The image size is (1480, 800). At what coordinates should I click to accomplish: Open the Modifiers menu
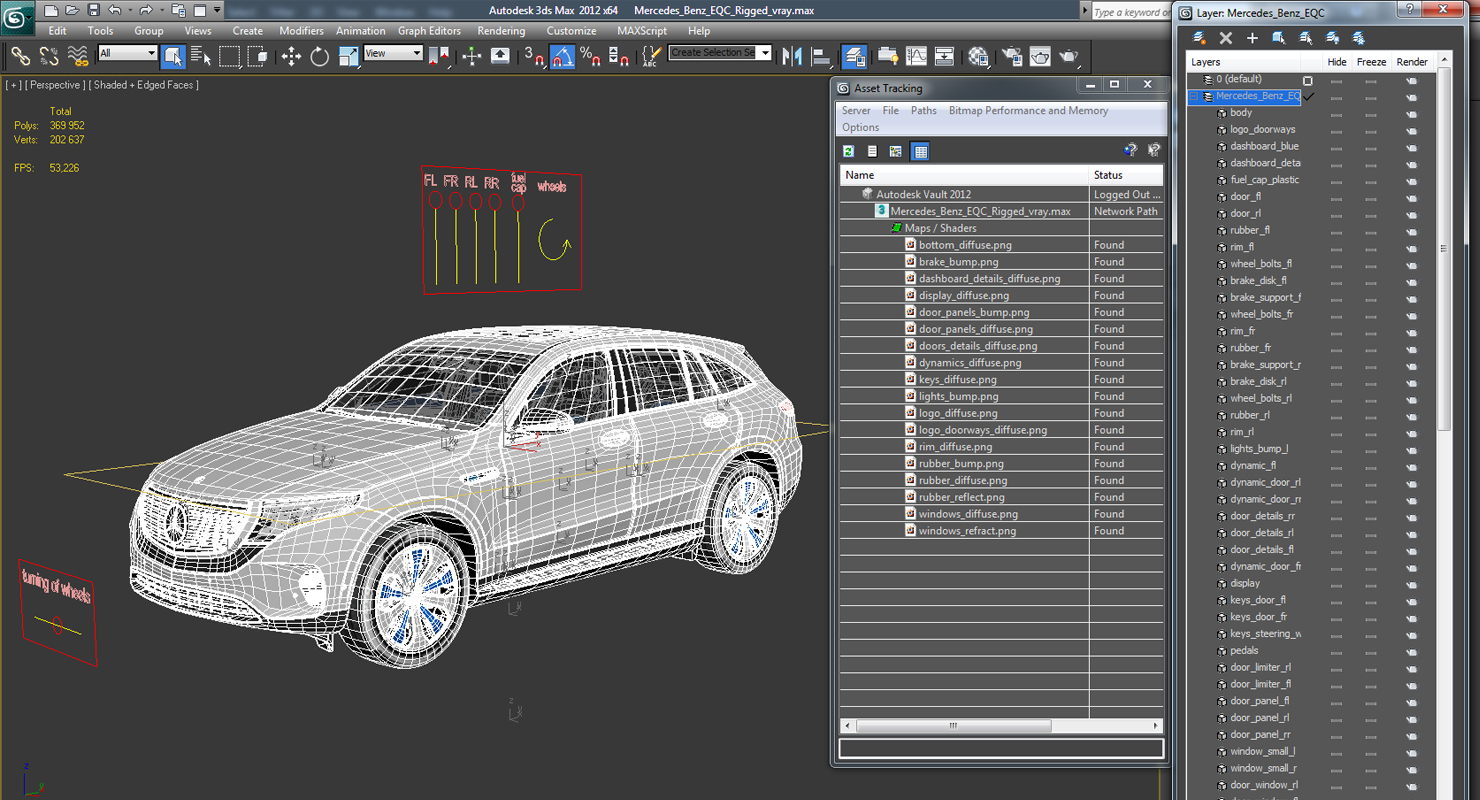pos(301,31)
